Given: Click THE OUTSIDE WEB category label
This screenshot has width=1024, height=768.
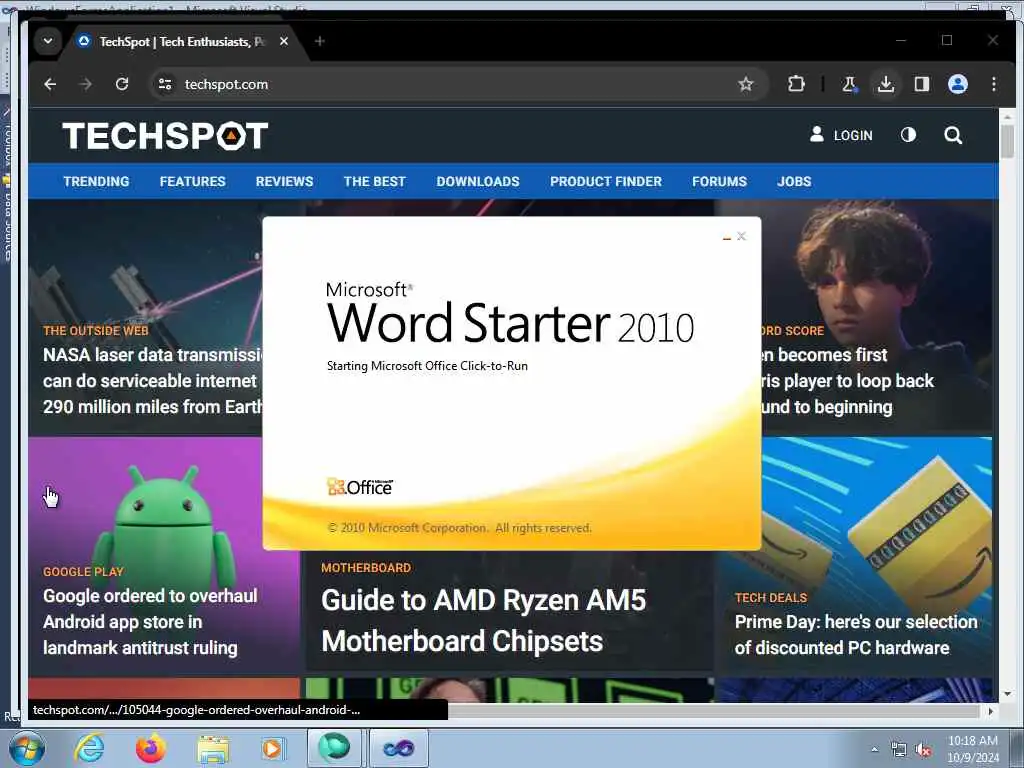Looking at the screenshot, I should [x=96, y=330].
